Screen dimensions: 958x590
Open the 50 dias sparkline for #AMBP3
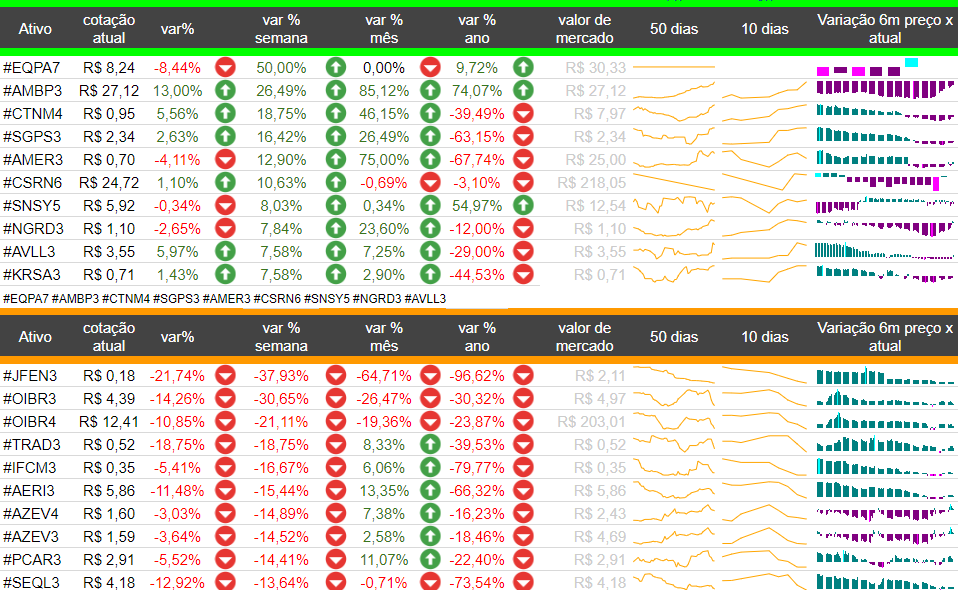point(674,90)
